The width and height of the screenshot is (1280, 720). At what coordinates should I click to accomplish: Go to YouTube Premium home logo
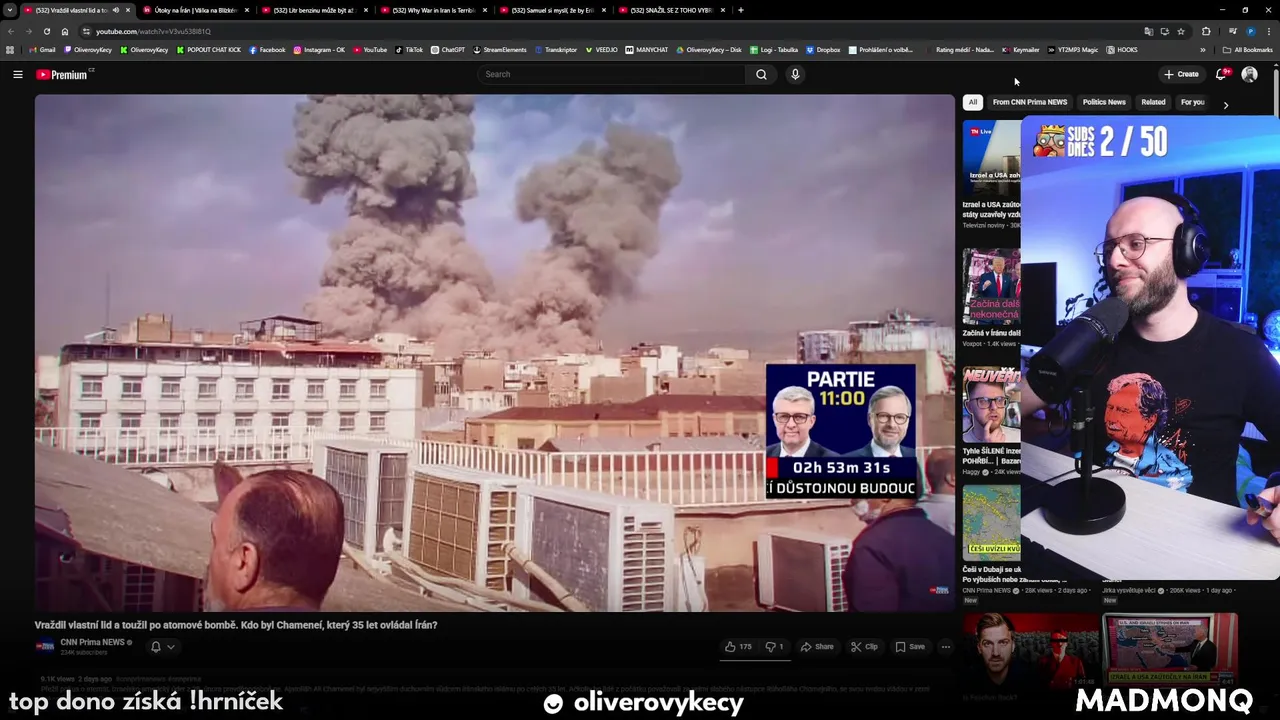tap(63, 74)
